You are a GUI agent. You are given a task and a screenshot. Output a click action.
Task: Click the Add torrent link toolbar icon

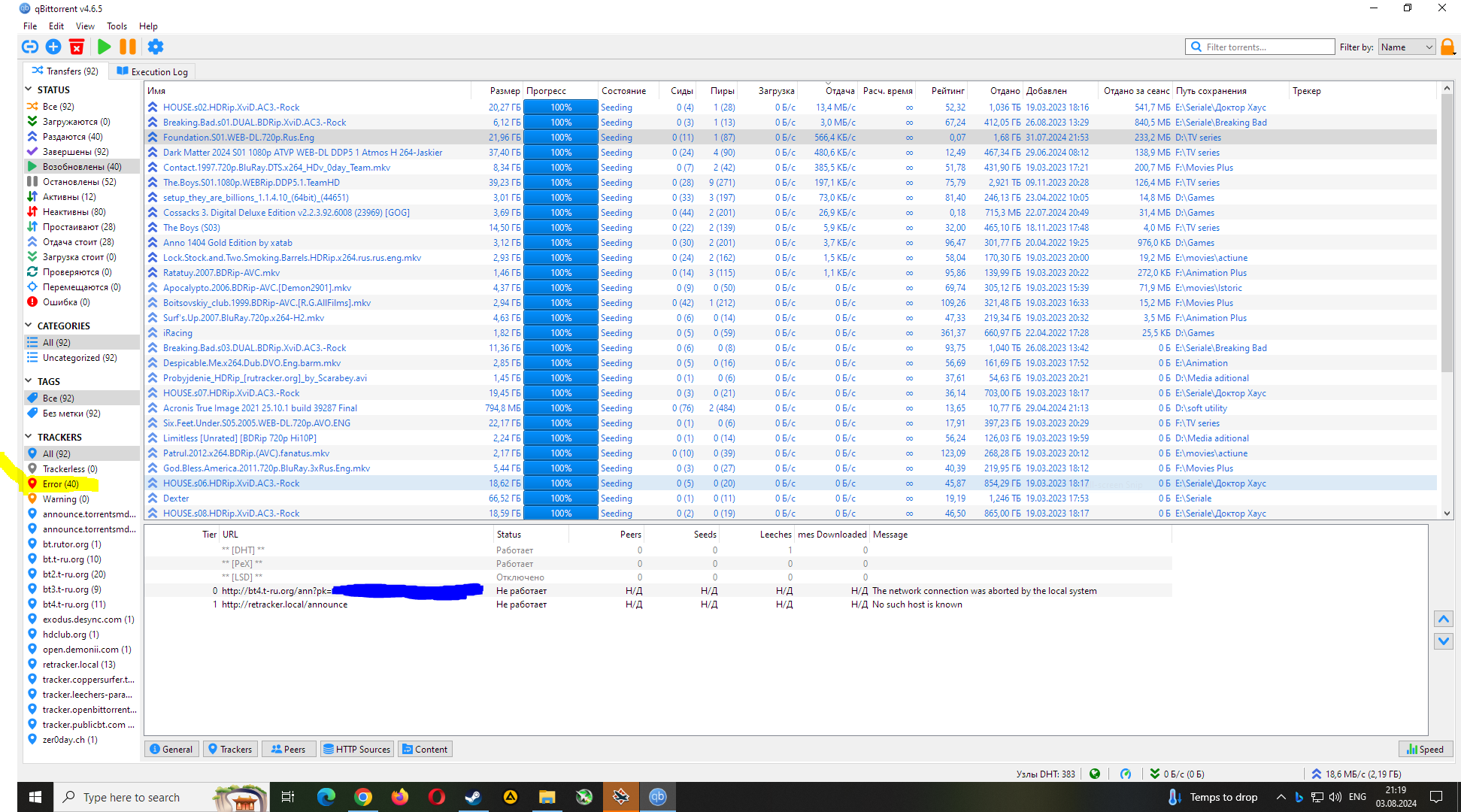pos(29,47)
